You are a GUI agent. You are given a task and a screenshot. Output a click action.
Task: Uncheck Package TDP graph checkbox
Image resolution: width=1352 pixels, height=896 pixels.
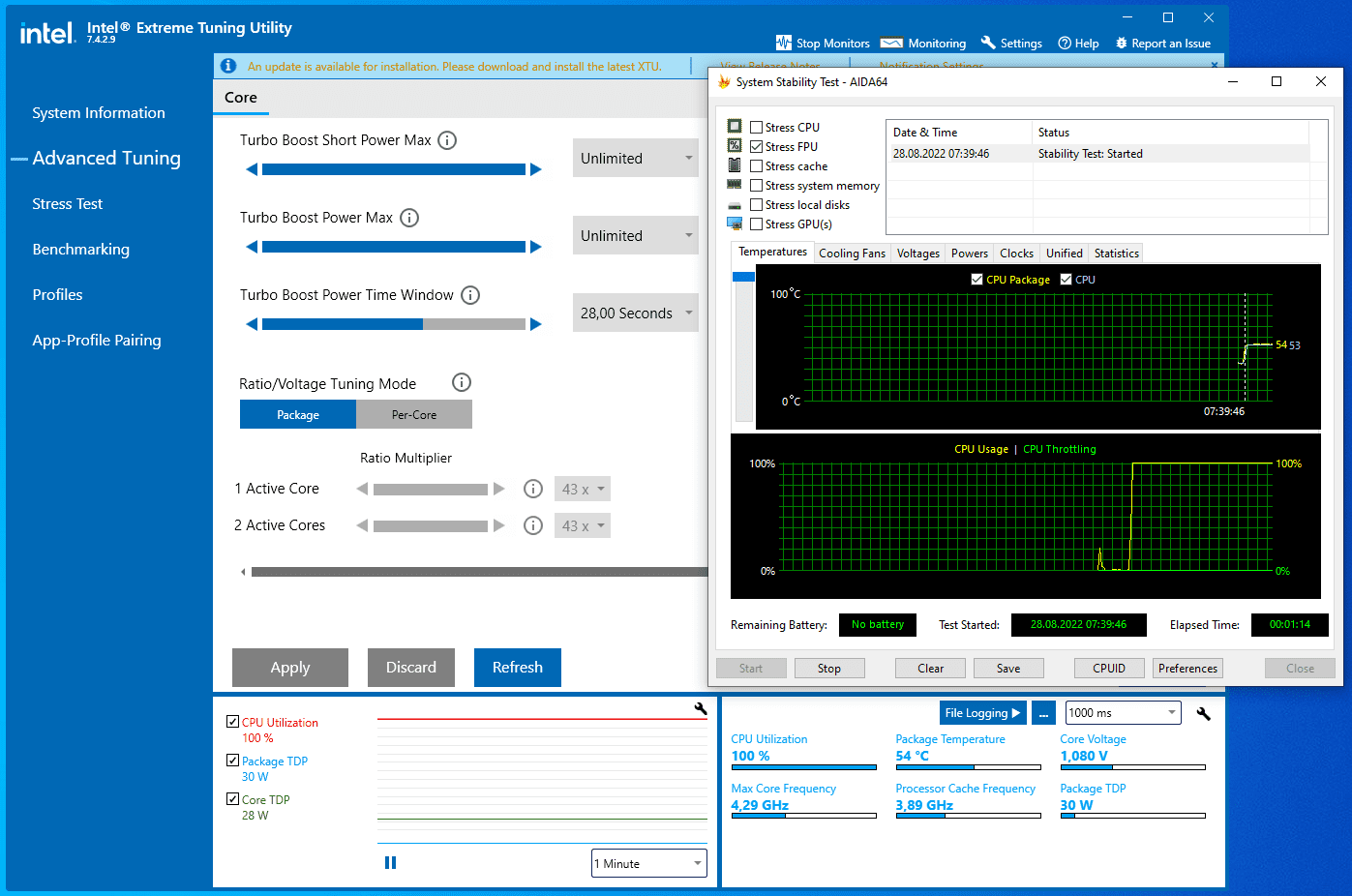[x=232, y=760]
